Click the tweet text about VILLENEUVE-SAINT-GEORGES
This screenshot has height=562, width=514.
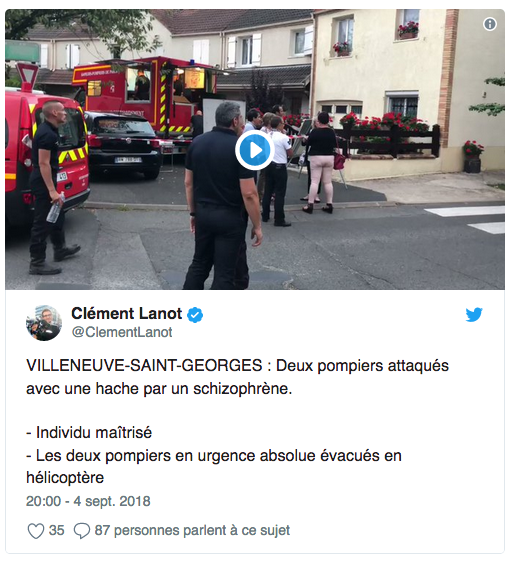click(237, 377)
